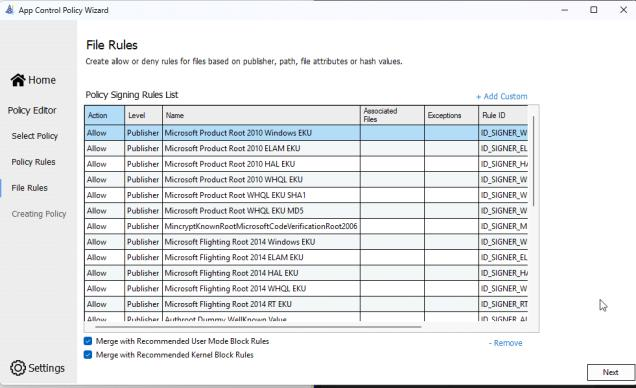Go to the Home page
636x388 pixels.
pyautogui.click(x=33, y=80)
